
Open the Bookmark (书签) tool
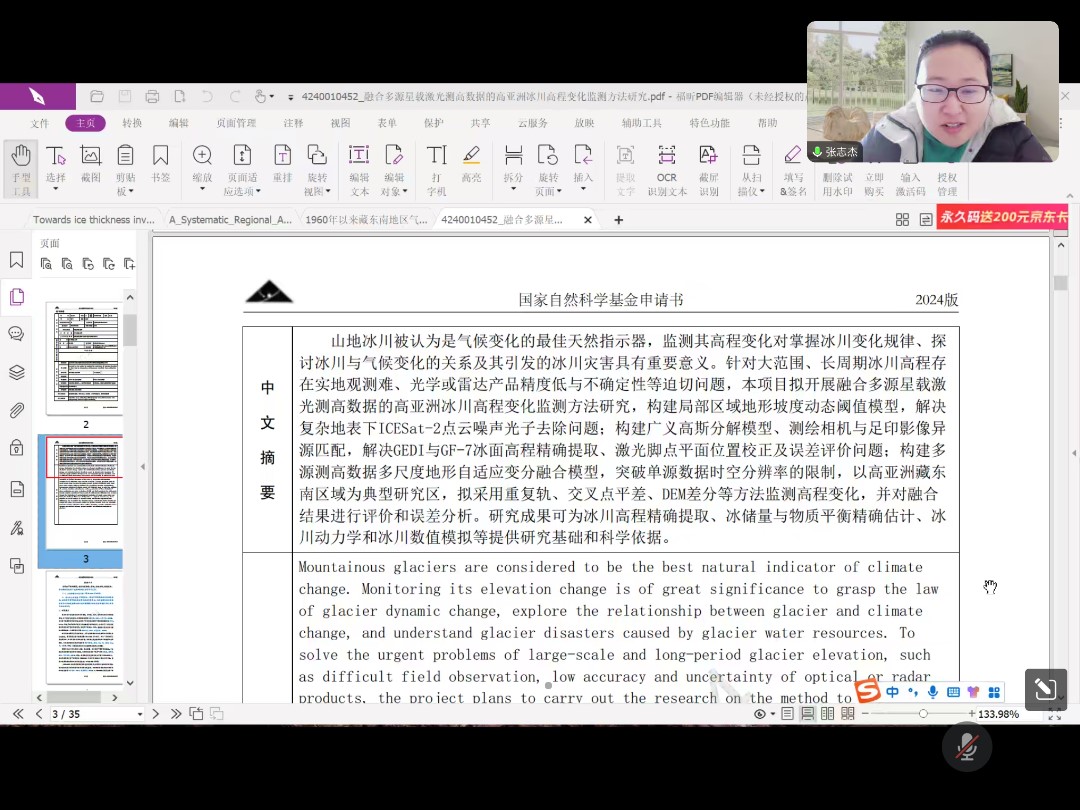click(x=160, y=163)
